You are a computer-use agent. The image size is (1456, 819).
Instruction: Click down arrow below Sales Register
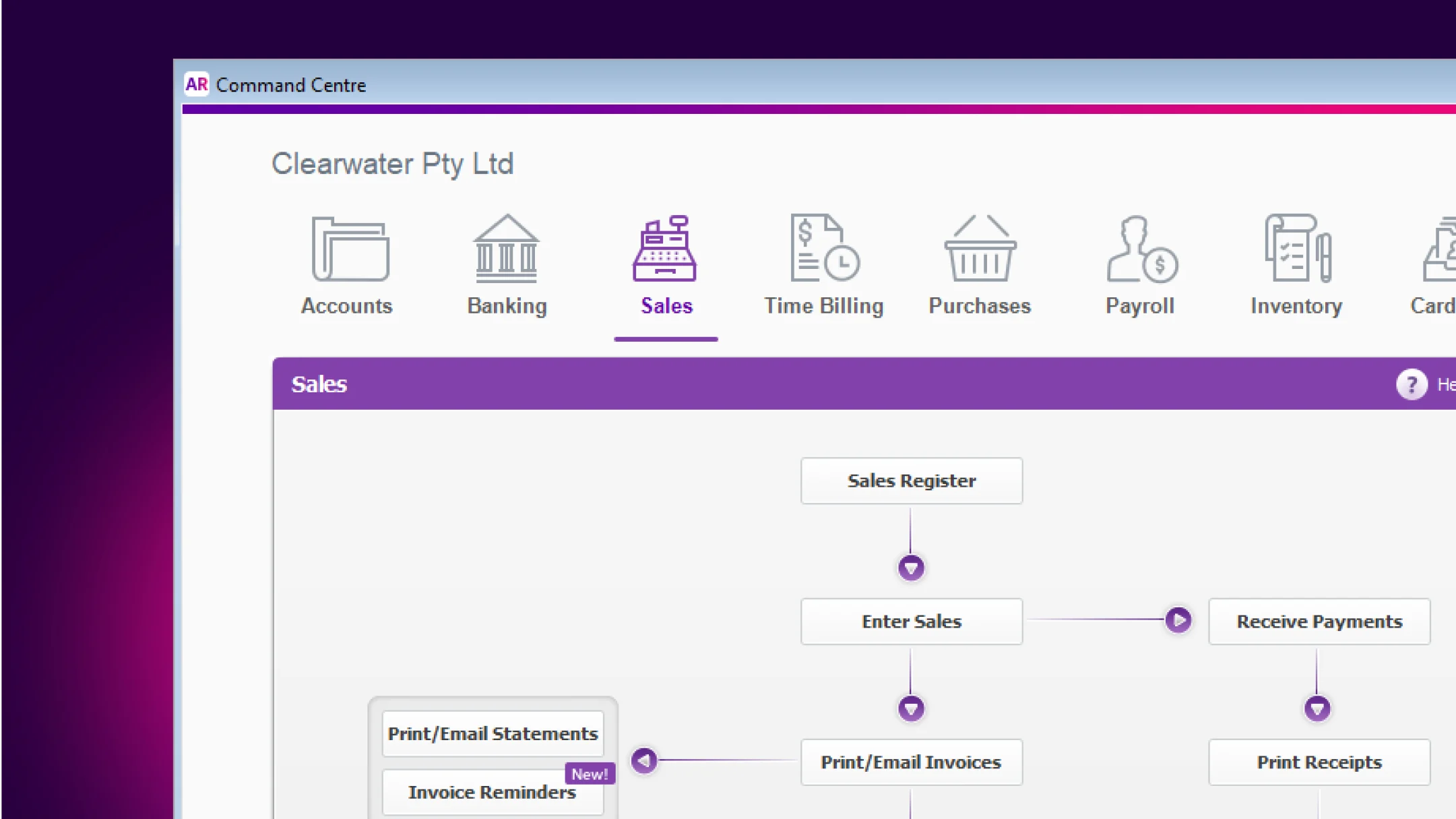[911, 568]
